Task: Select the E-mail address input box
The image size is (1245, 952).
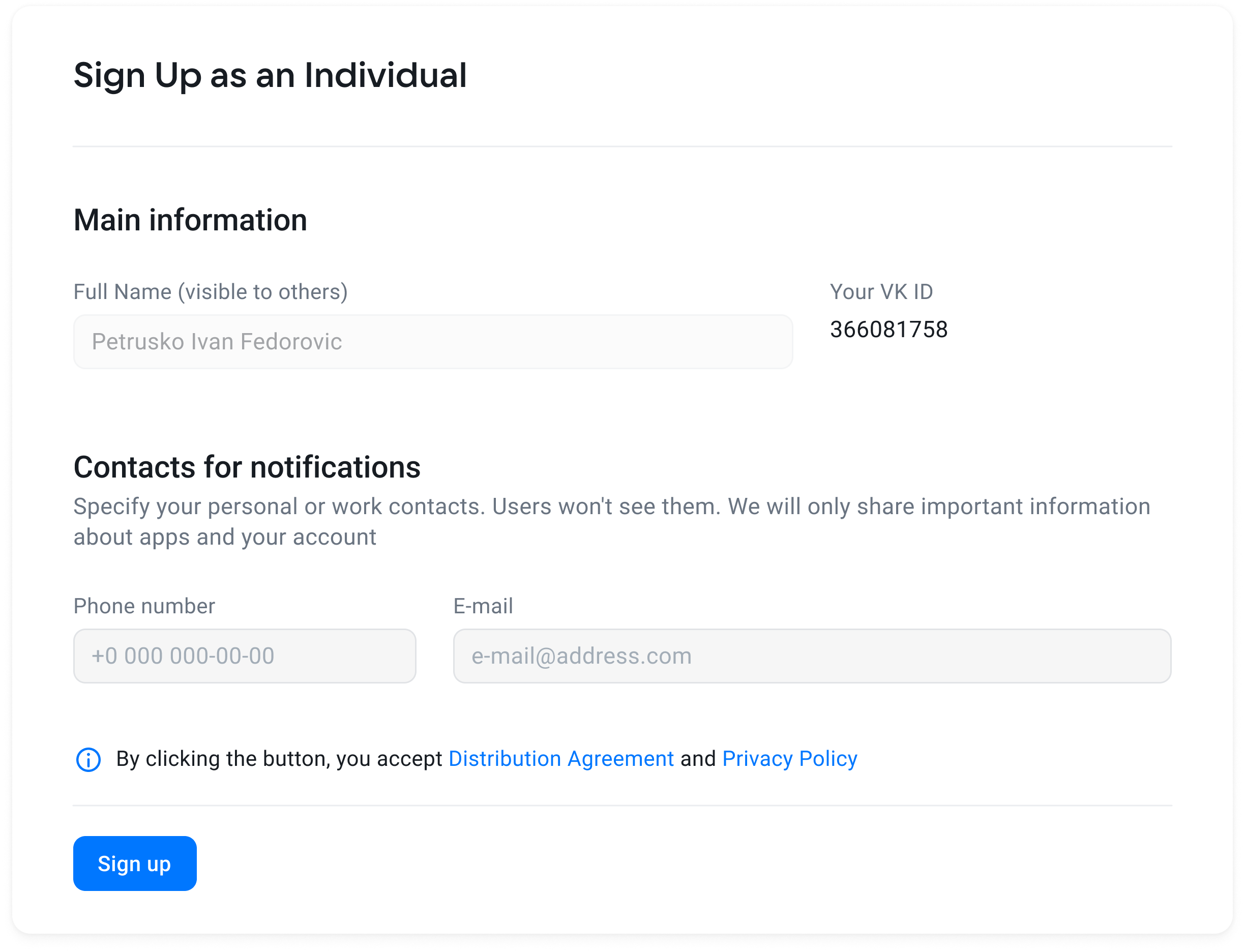Action: coord(812,656)
